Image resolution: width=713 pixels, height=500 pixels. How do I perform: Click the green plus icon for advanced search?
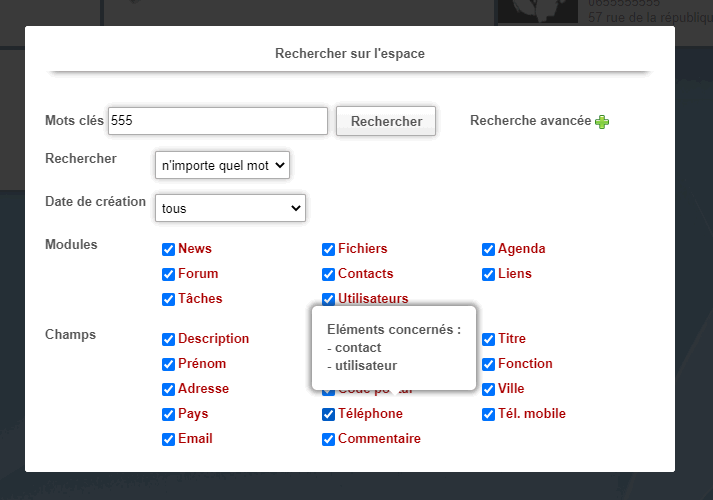pos(602,121)
